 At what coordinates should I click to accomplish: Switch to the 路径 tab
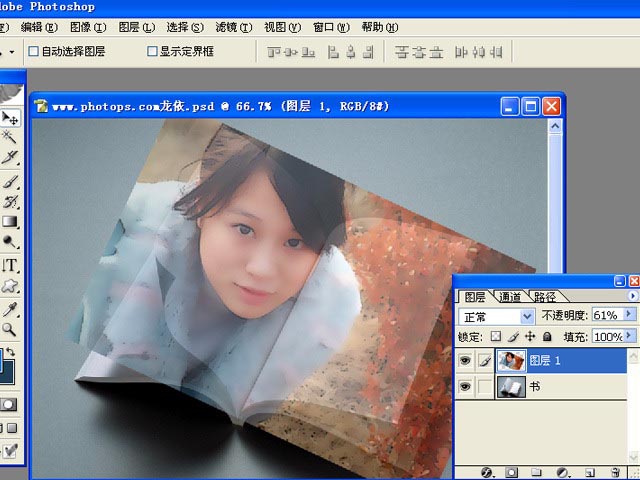[x=545, y=297]
